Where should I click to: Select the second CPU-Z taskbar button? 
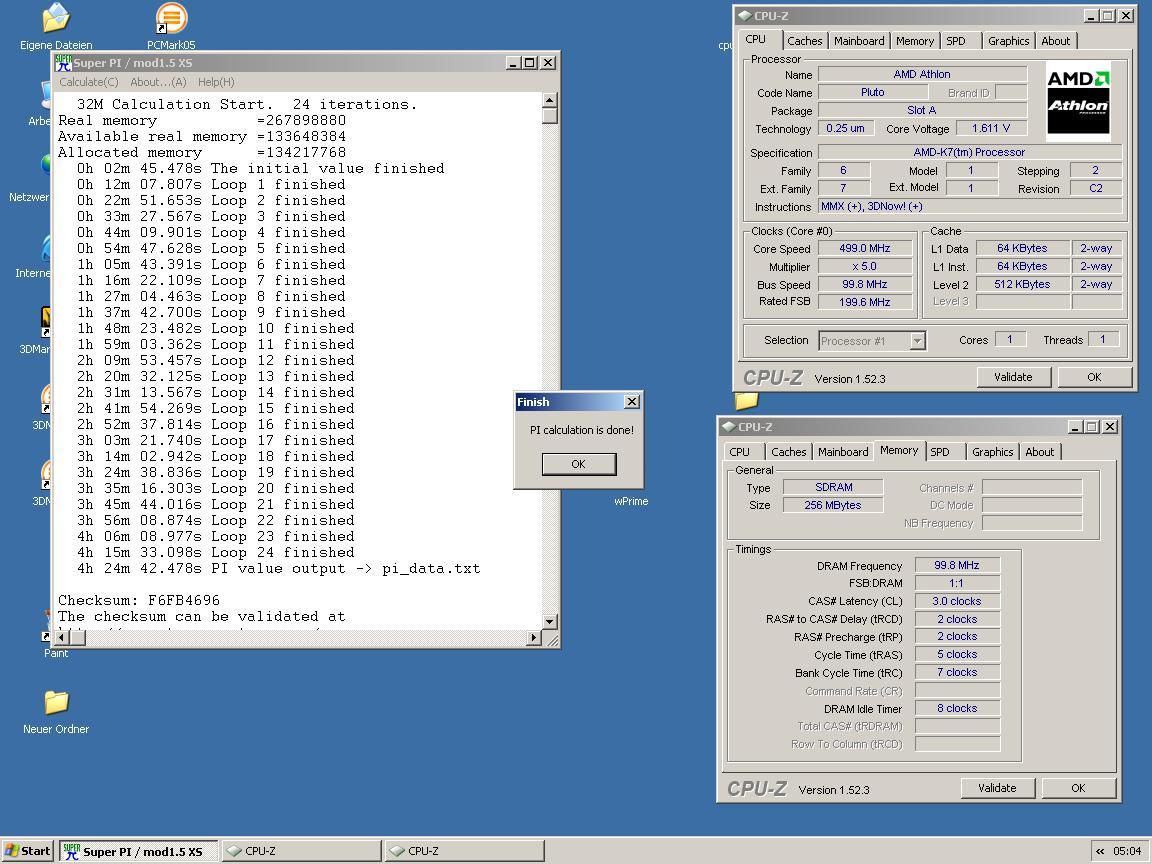tap(464, 852)
